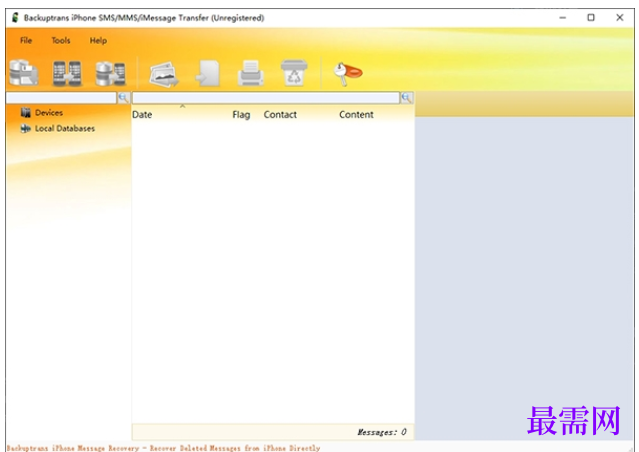This screenshot has height=452, width=639.
Task: Open the File menu
Action: [26, 40]
